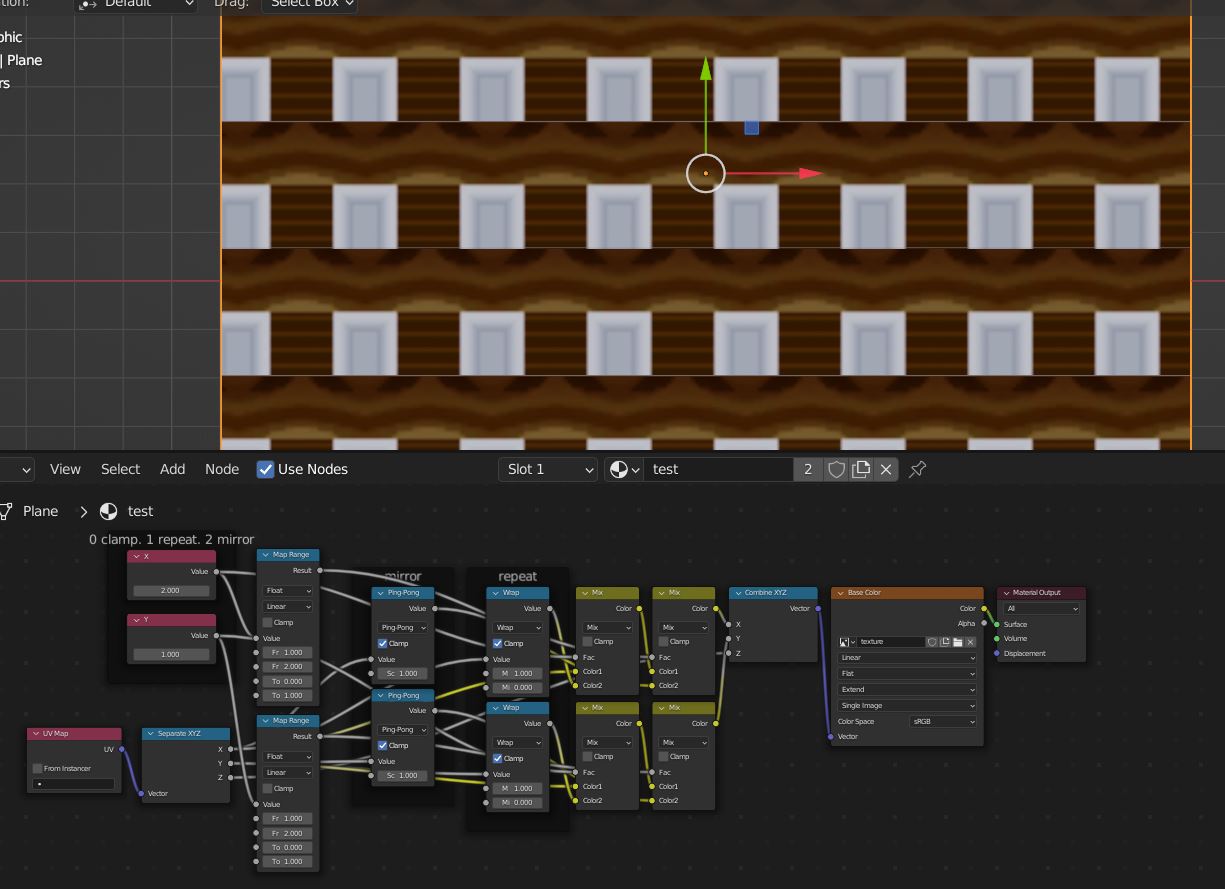Viewport: 1225px width, 889px height.
Task: Toggle fake user shield for texture image
Action: (x=932, y=642)
